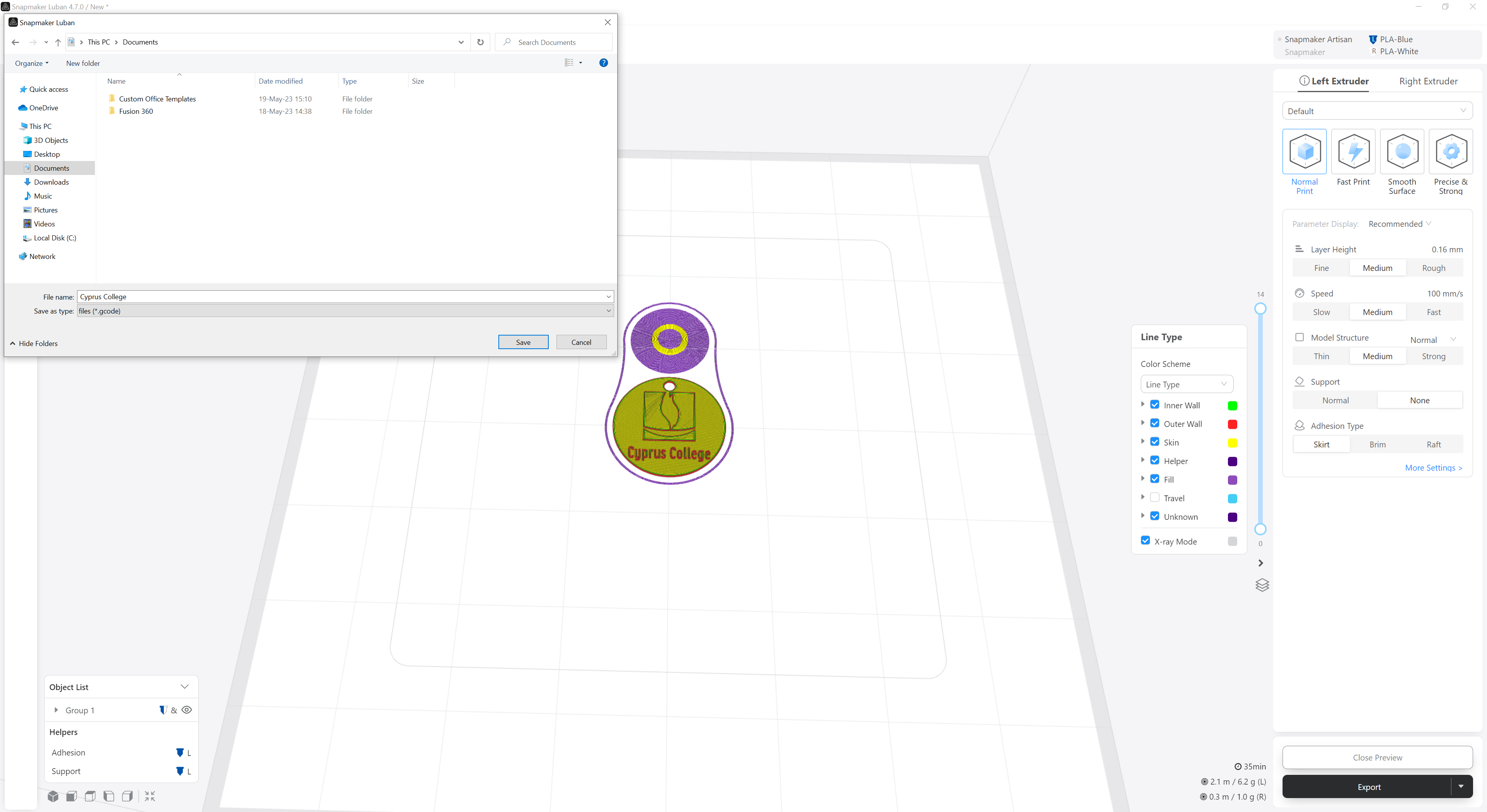The height and width of the screenshot is (812, 1487).
Task: Open the Organize menu in the dialog
Action: point(32,63)
